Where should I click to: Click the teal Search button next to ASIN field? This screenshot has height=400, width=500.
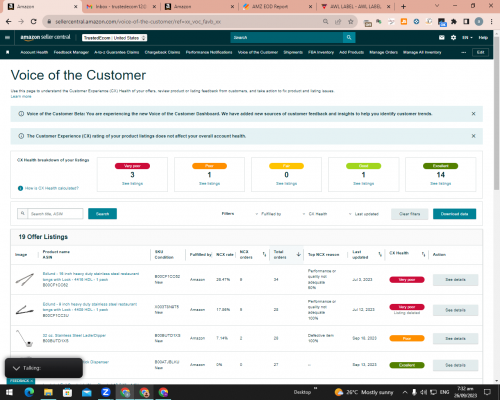102,214
